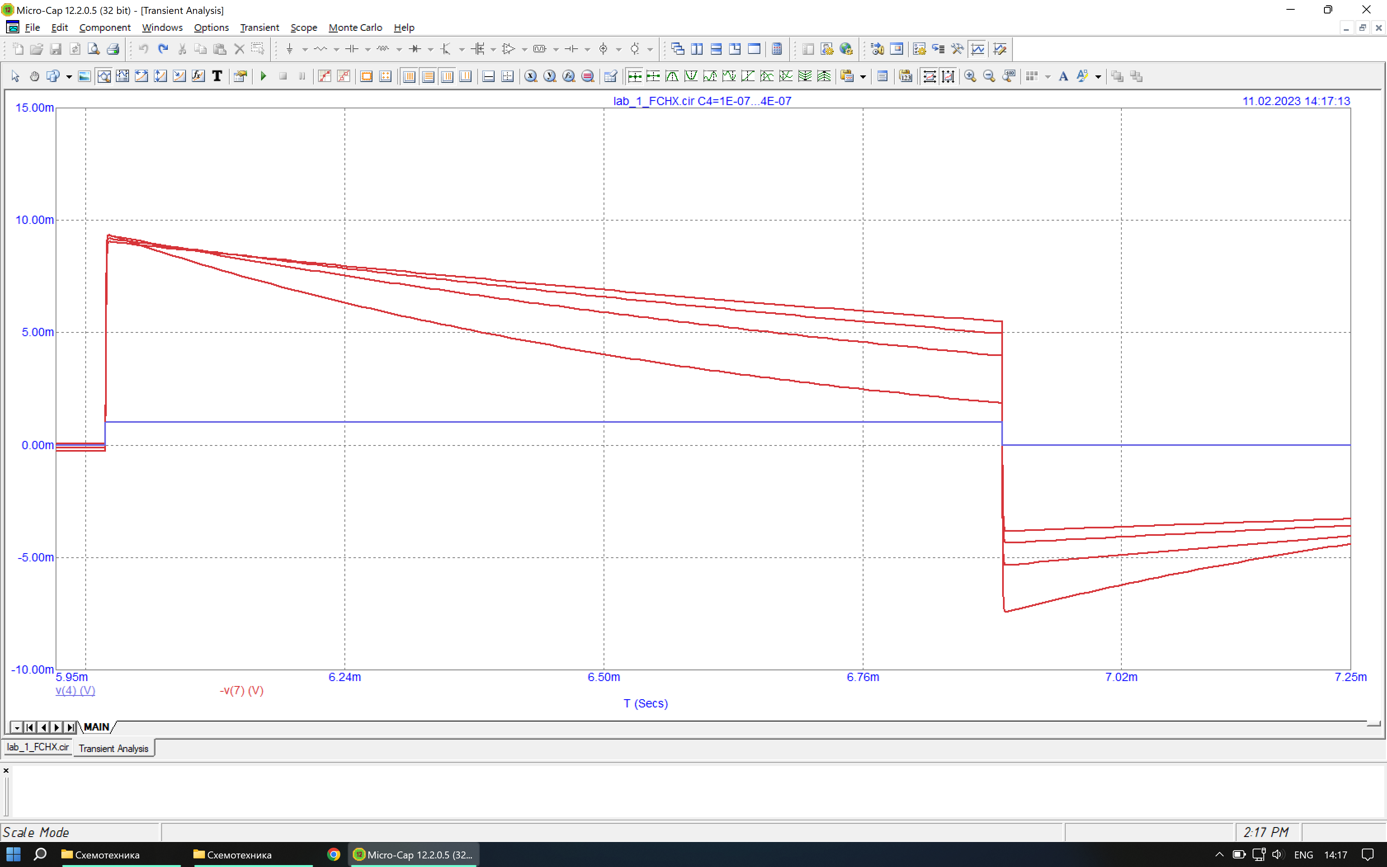Select the Text mode T tool
1387x867 pixels.
point(217,76)
